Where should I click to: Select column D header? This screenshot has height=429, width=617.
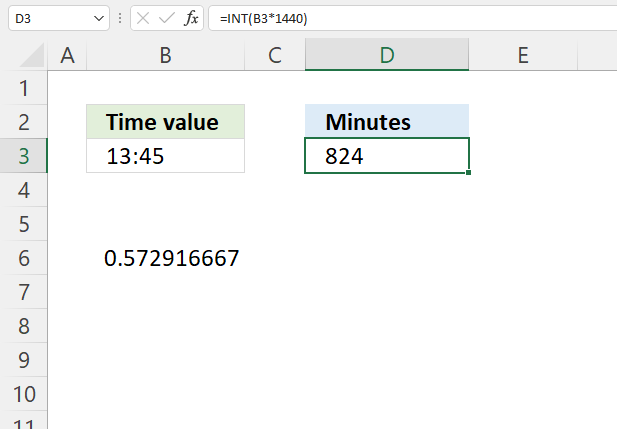(387, 55)
